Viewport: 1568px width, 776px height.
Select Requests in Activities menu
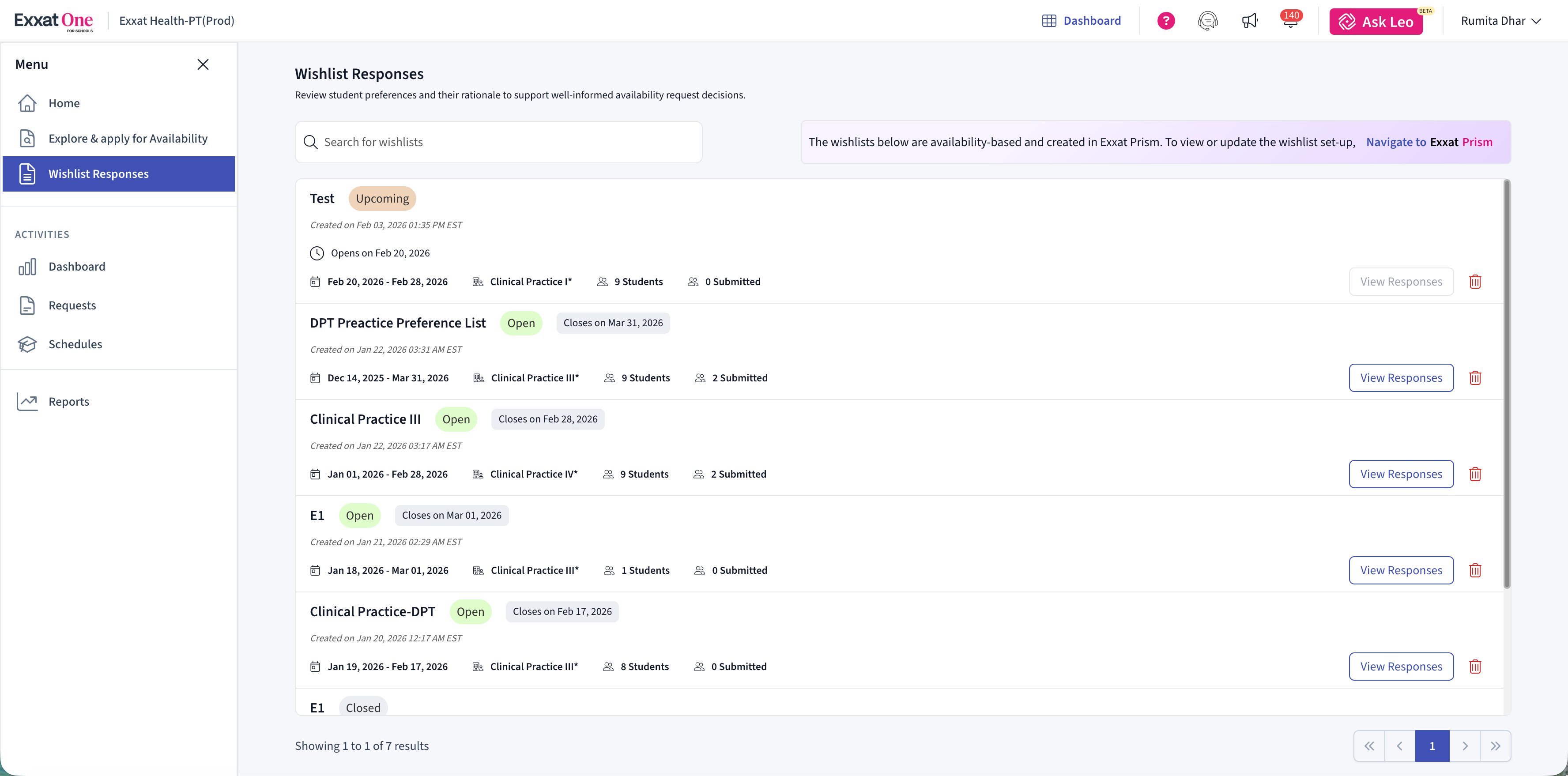(72, 305)
